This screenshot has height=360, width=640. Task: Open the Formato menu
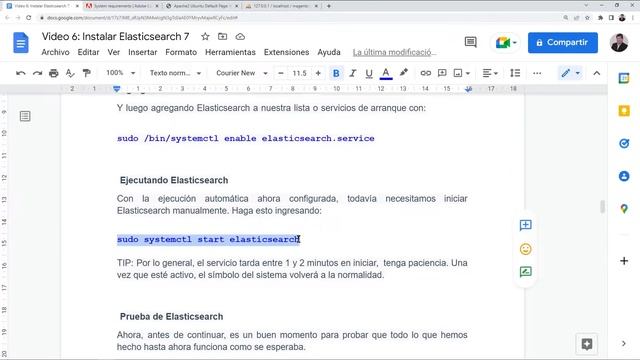181,52
